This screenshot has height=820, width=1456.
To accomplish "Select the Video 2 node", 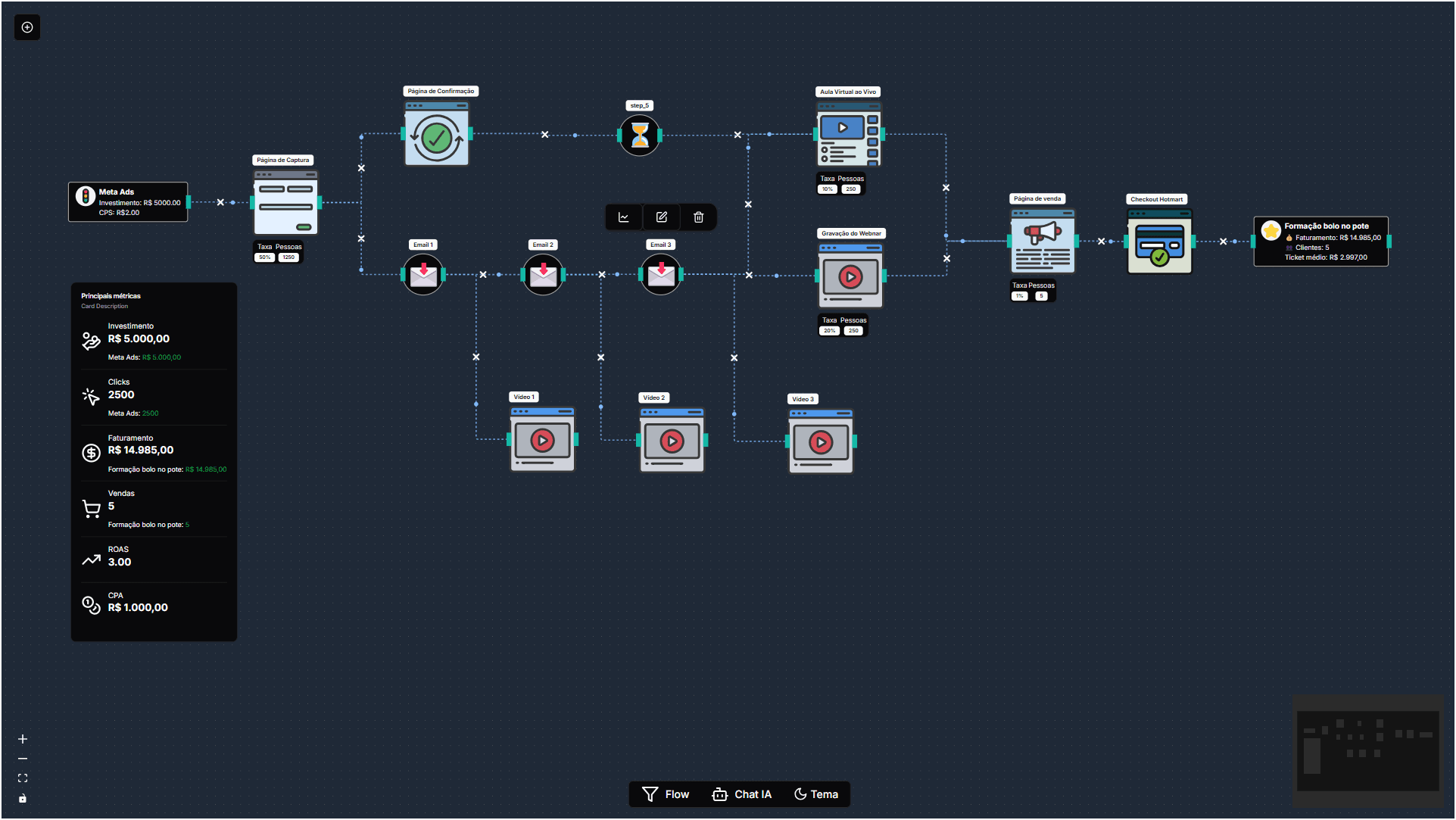I will (672, 440).
